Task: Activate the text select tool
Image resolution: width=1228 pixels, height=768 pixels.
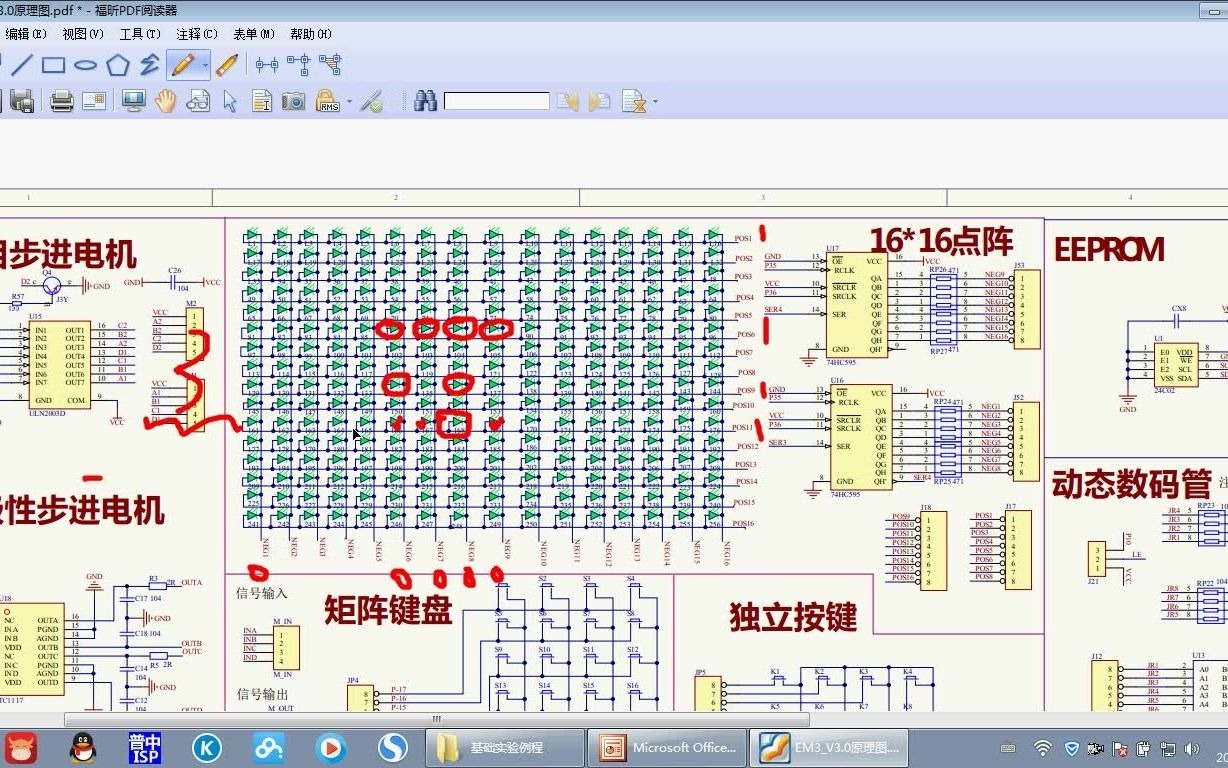Action: (261, 100)
